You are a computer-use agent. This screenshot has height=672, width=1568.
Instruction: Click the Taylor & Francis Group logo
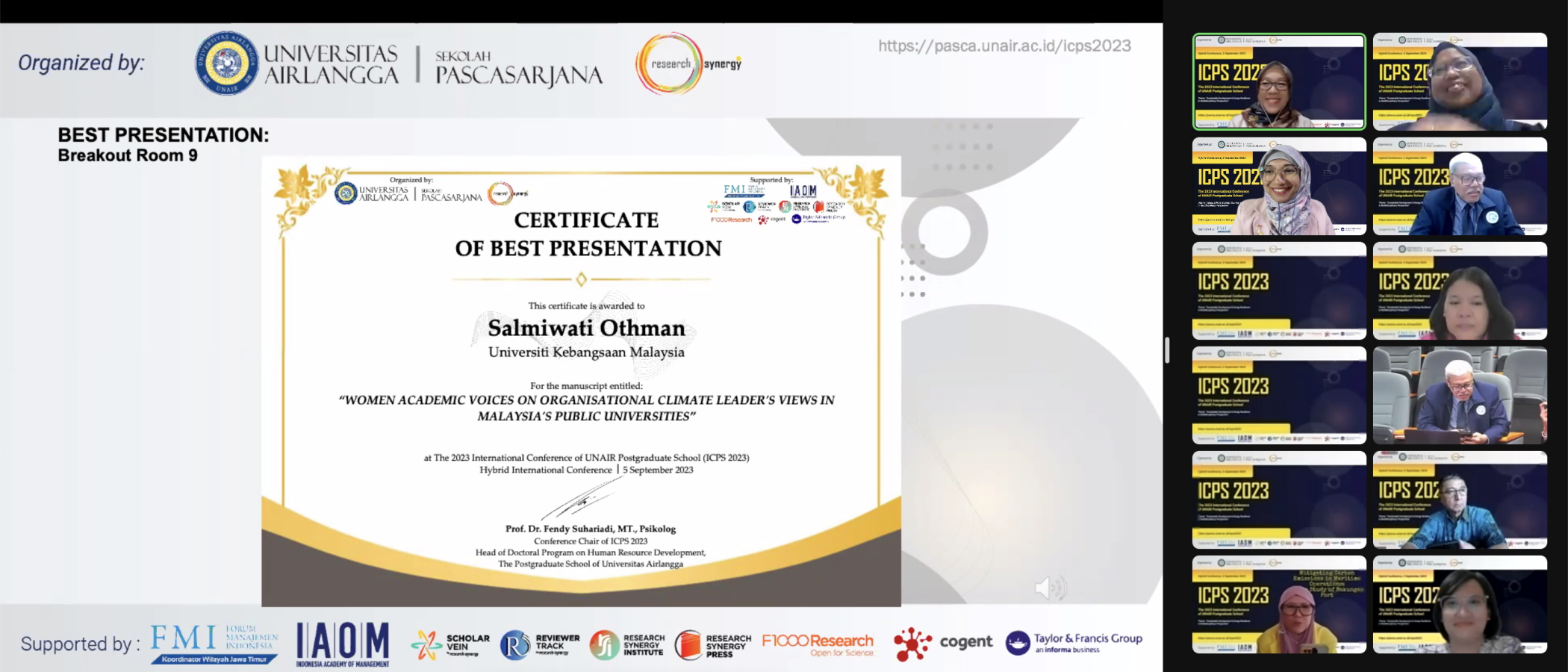click(x=1074, y=642)
